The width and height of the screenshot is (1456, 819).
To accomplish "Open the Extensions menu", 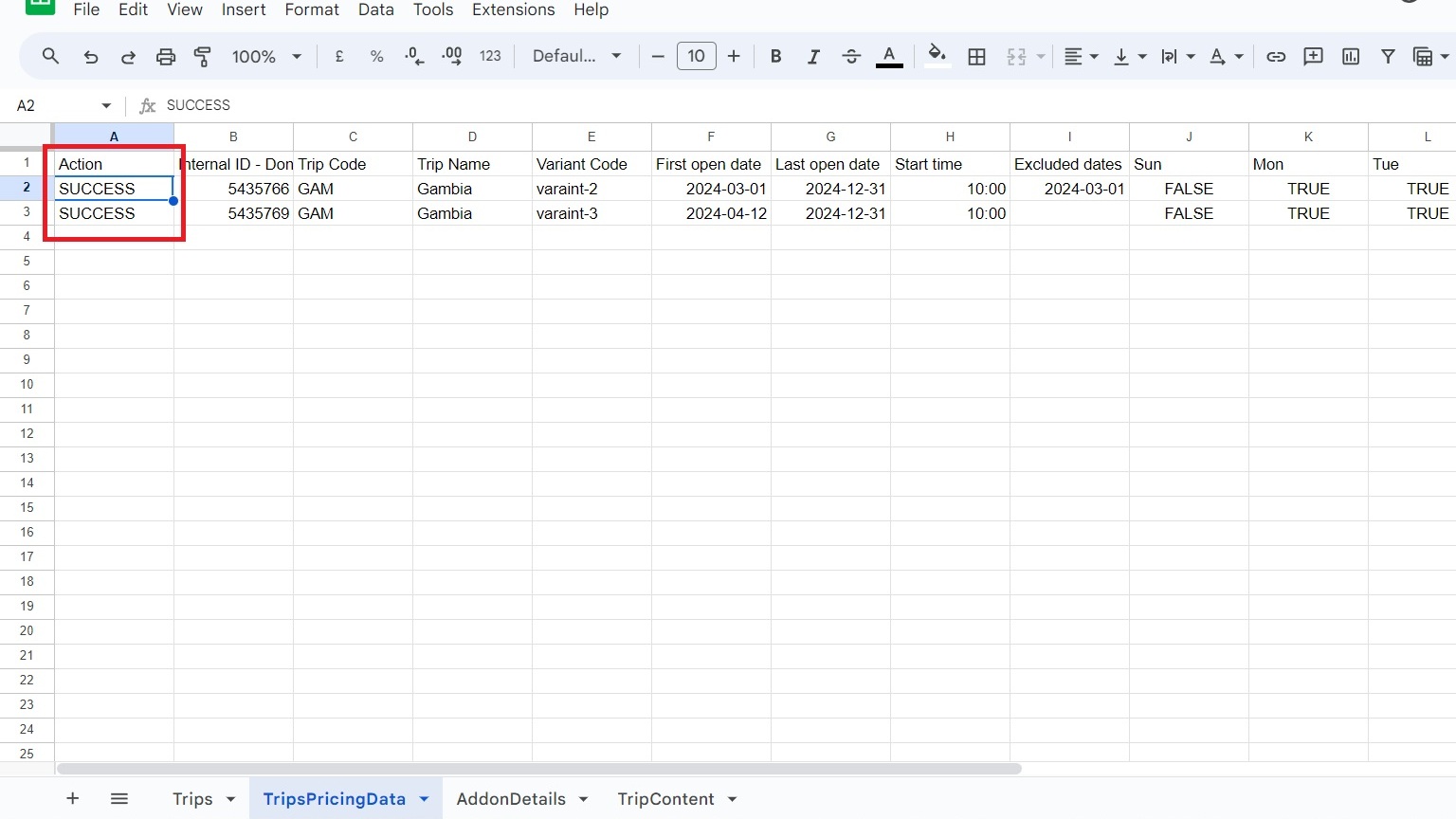I will [513, 9].
